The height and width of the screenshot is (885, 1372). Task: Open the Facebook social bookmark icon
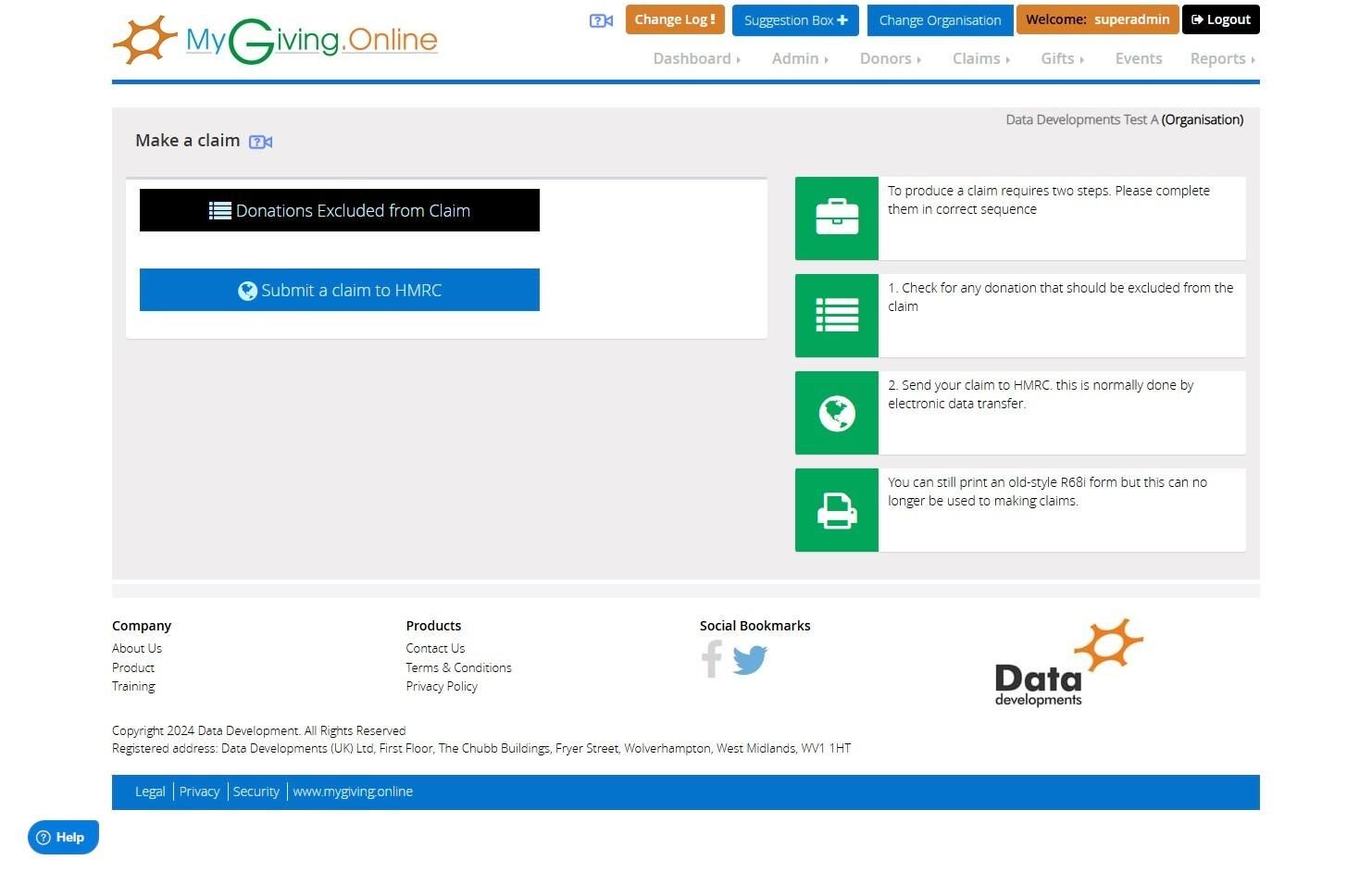tap(712, 659)
